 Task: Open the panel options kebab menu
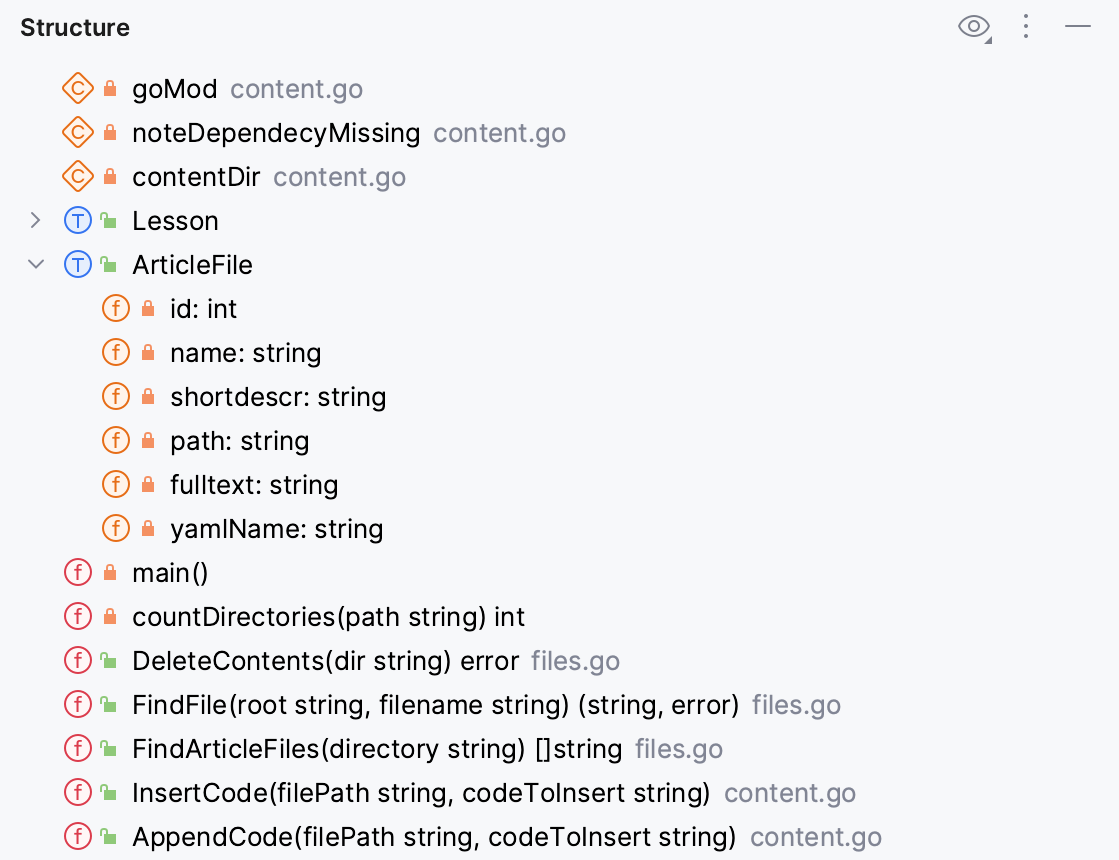click(1026, 27)
